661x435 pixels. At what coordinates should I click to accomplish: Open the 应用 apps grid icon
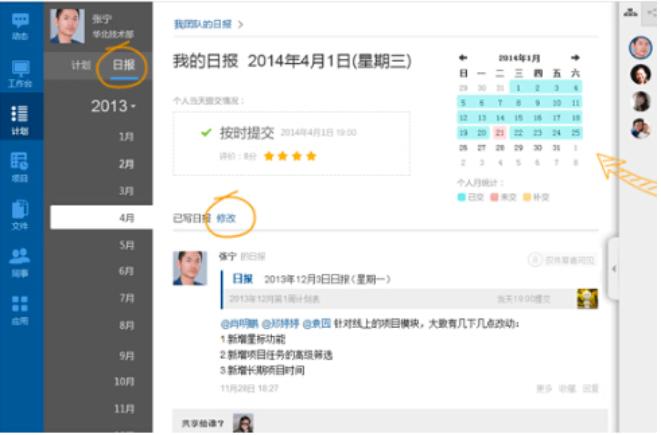point(20,310)
